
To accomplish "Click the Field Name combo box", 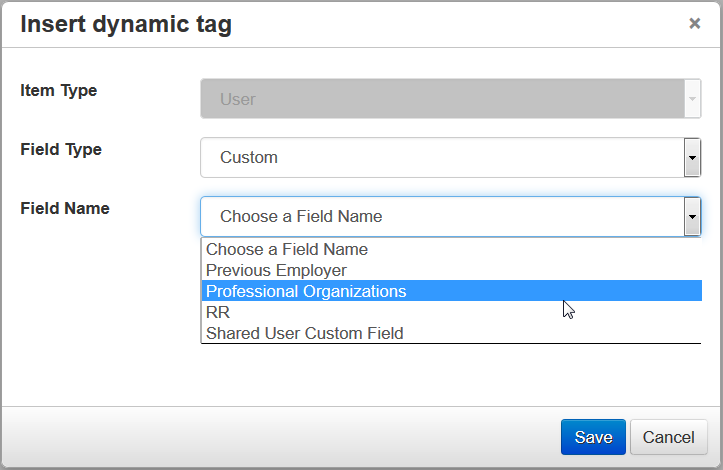I will 441,216.
